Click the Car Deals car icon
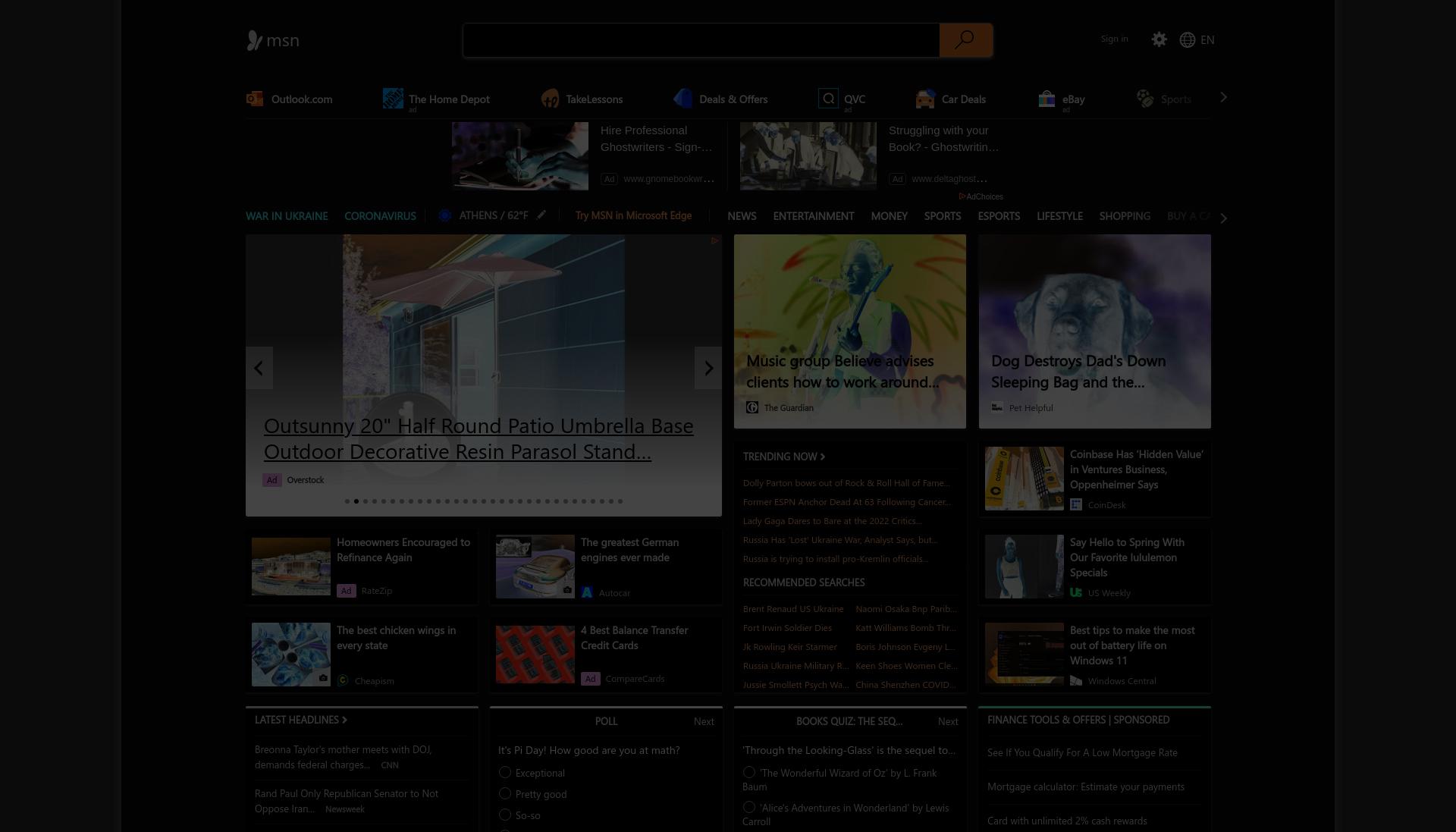1456x832 pixels. [x=925, y=99]
